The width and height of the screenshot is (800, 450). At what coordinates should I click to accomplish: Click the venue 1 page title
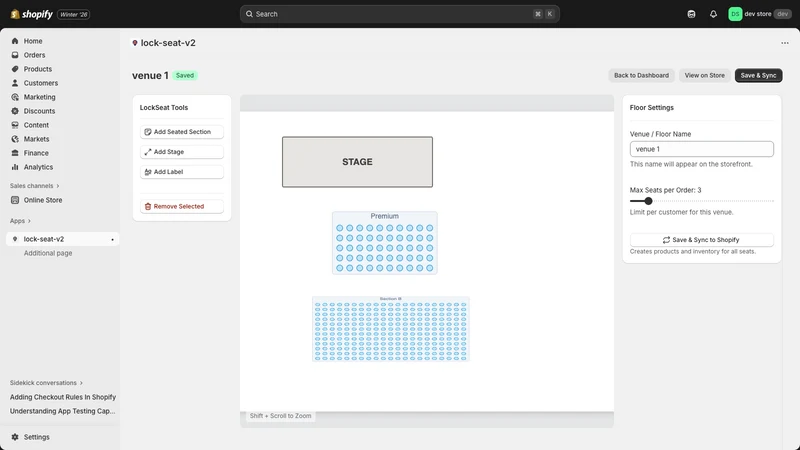150,76
